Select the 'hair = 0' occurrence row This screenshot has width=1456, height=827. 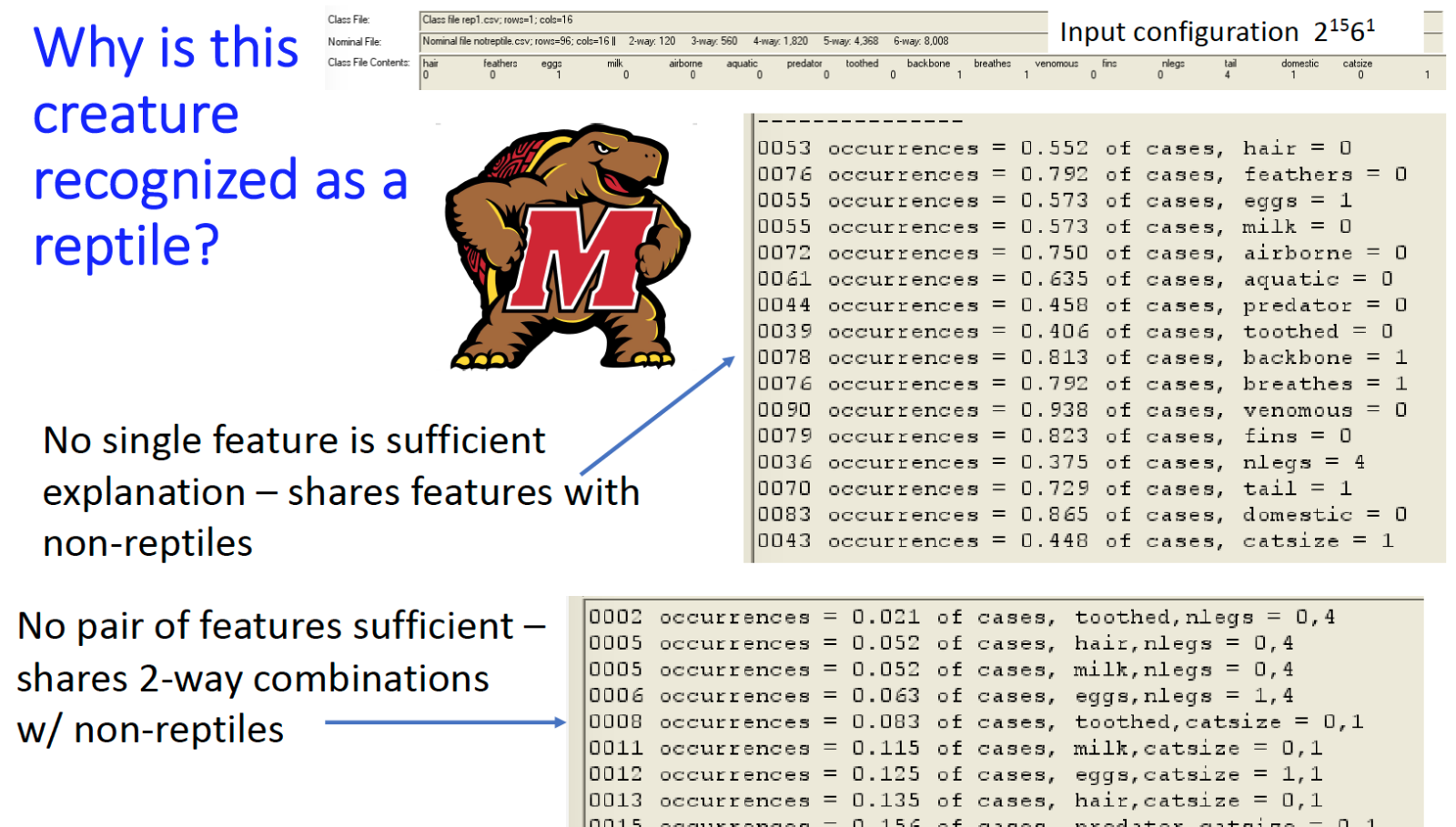click(x=1056, y=148)
